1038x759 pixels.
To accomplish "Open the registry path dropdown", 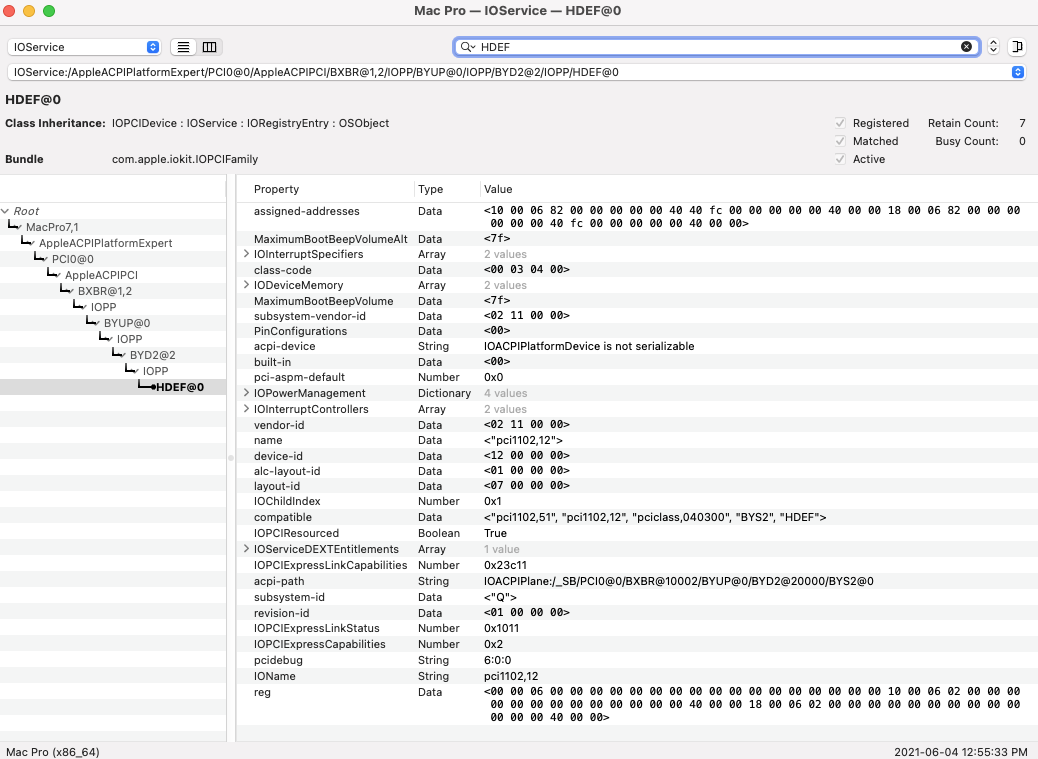I will click(x=1018, y=72).
